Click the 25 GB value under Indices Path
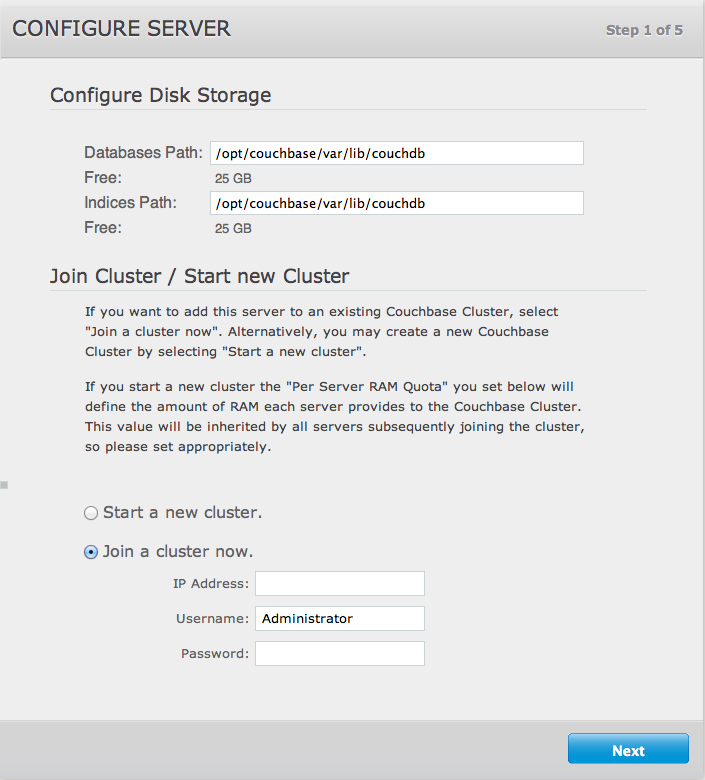 coord(233,228)
